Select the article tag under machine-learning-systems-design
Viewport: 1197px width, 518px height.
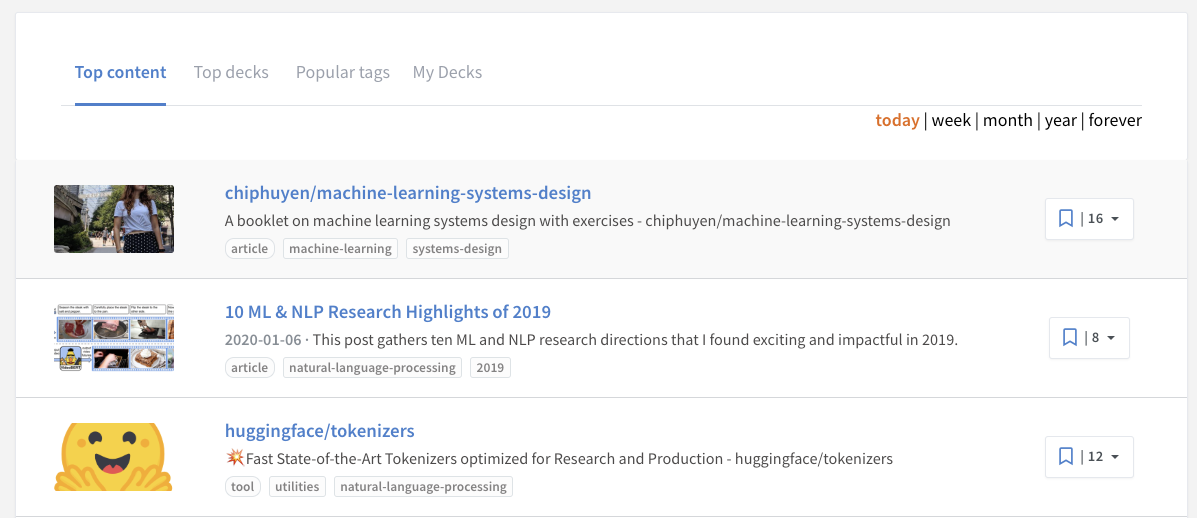(250, 249)
